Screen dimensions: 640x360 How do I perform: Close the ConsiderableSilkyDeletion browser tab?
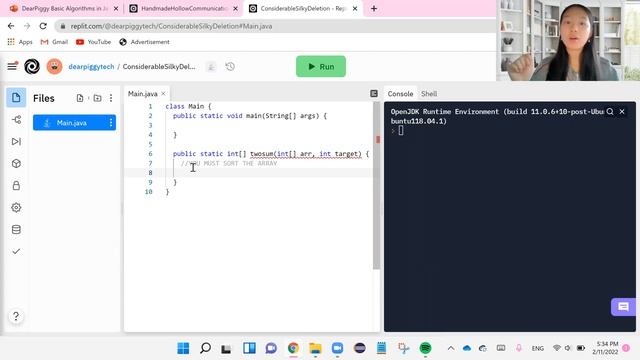pyautogui.click(x=355, y=8)
